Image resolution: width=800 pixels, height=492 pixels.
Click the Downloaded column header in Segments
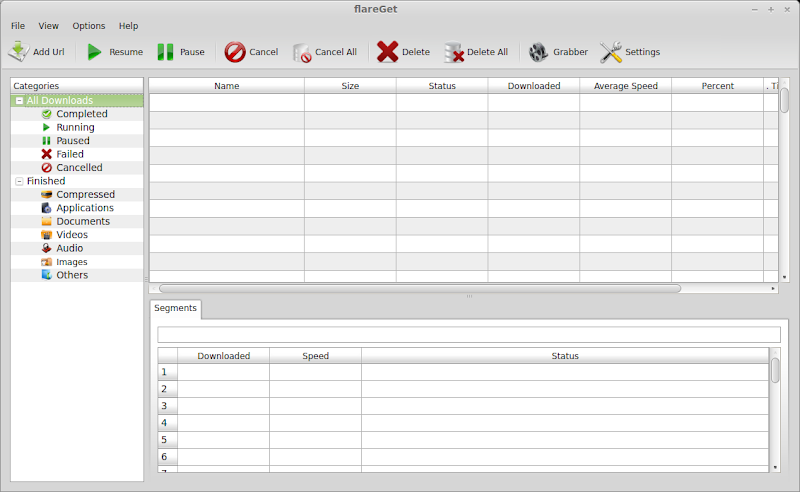pyautogui.click(x=223, y=356)
